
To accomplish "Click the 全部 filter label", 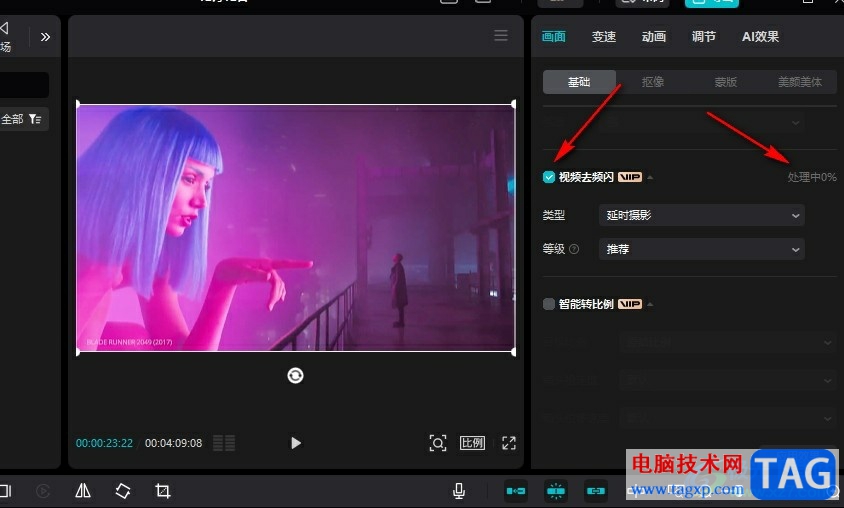I will point(12,119).
